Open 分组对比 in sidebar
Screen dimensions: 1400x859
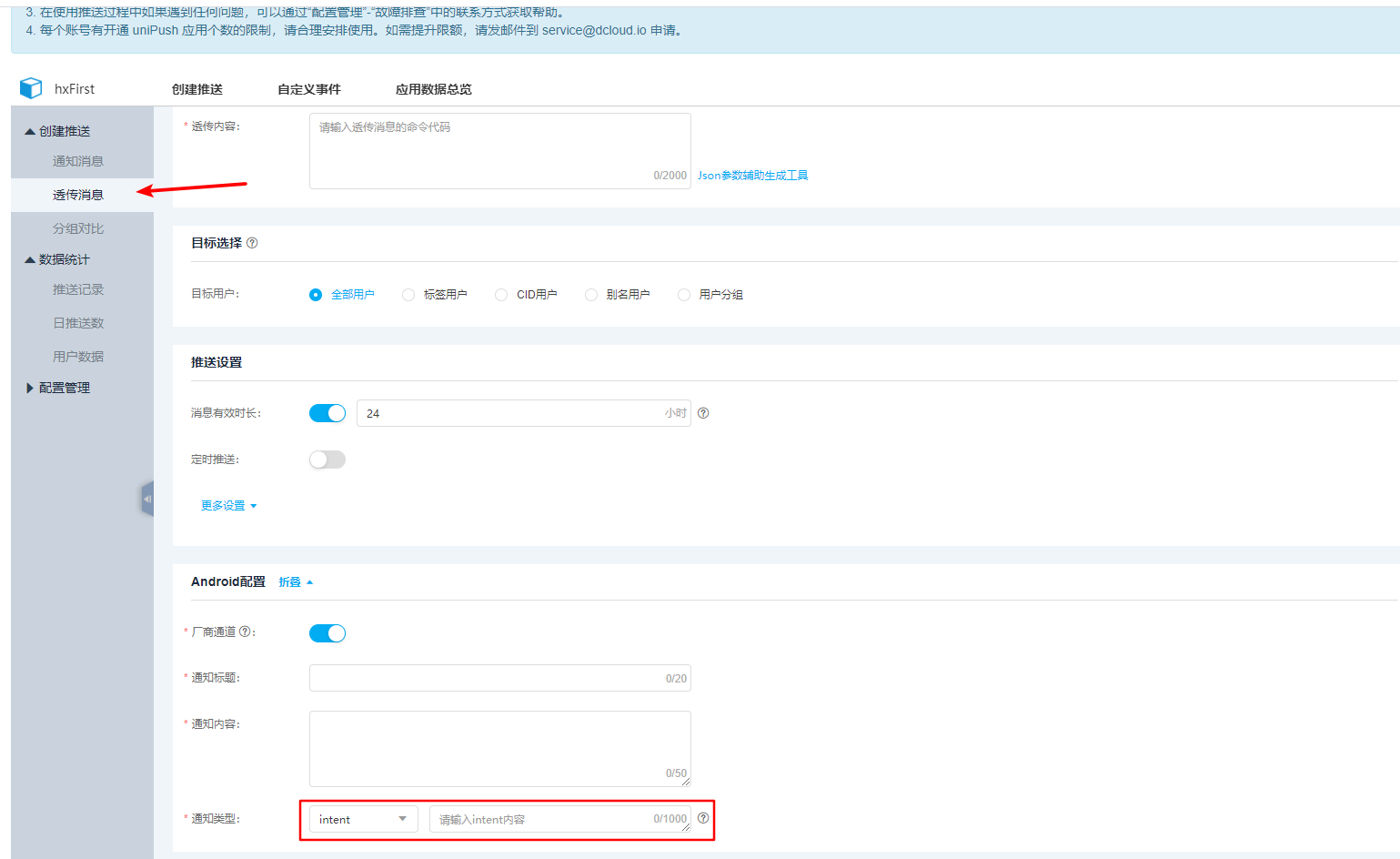[x=78, y=228]
